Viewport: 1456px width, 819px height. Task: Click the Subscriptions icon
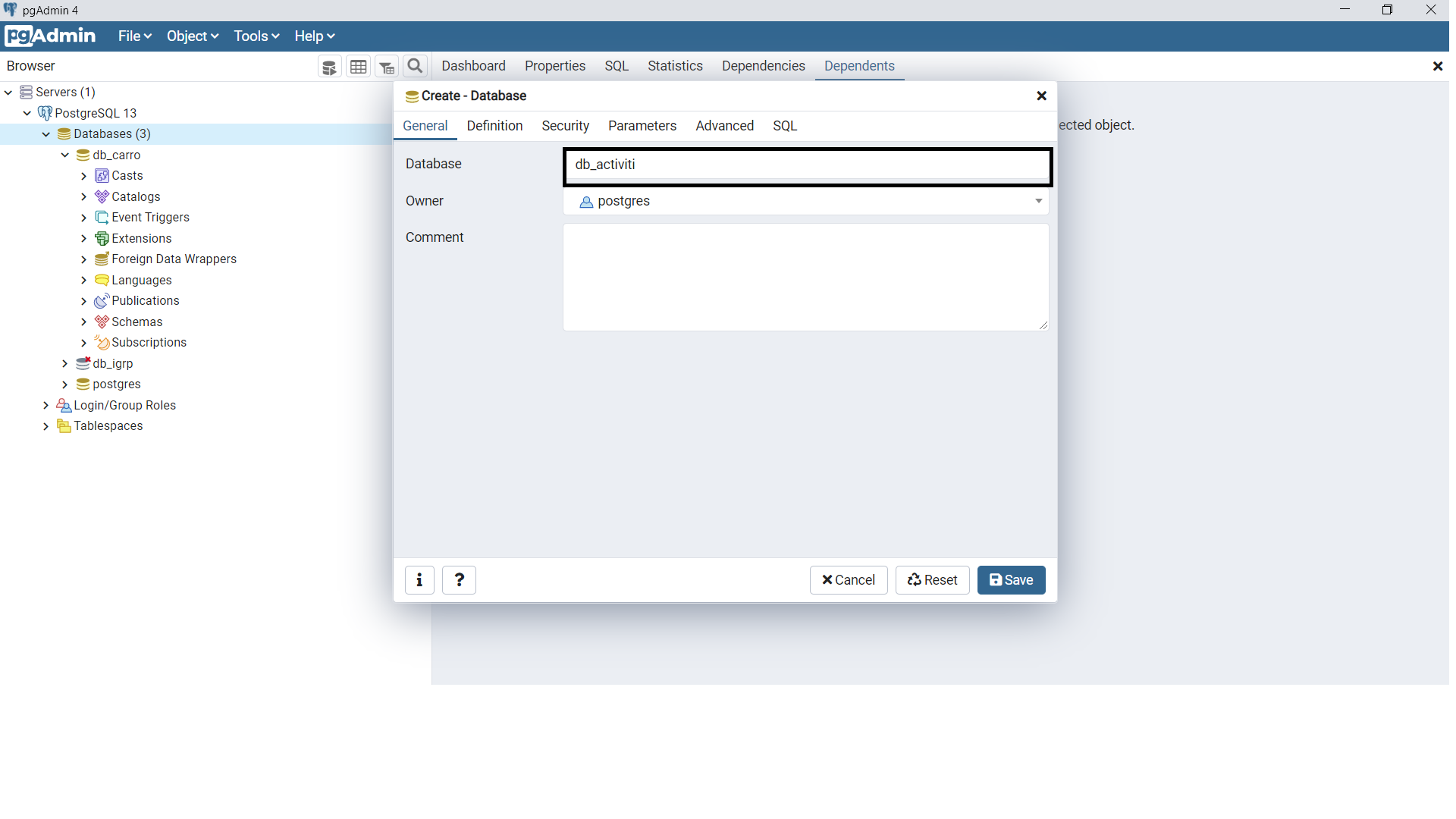coord(102,343)
